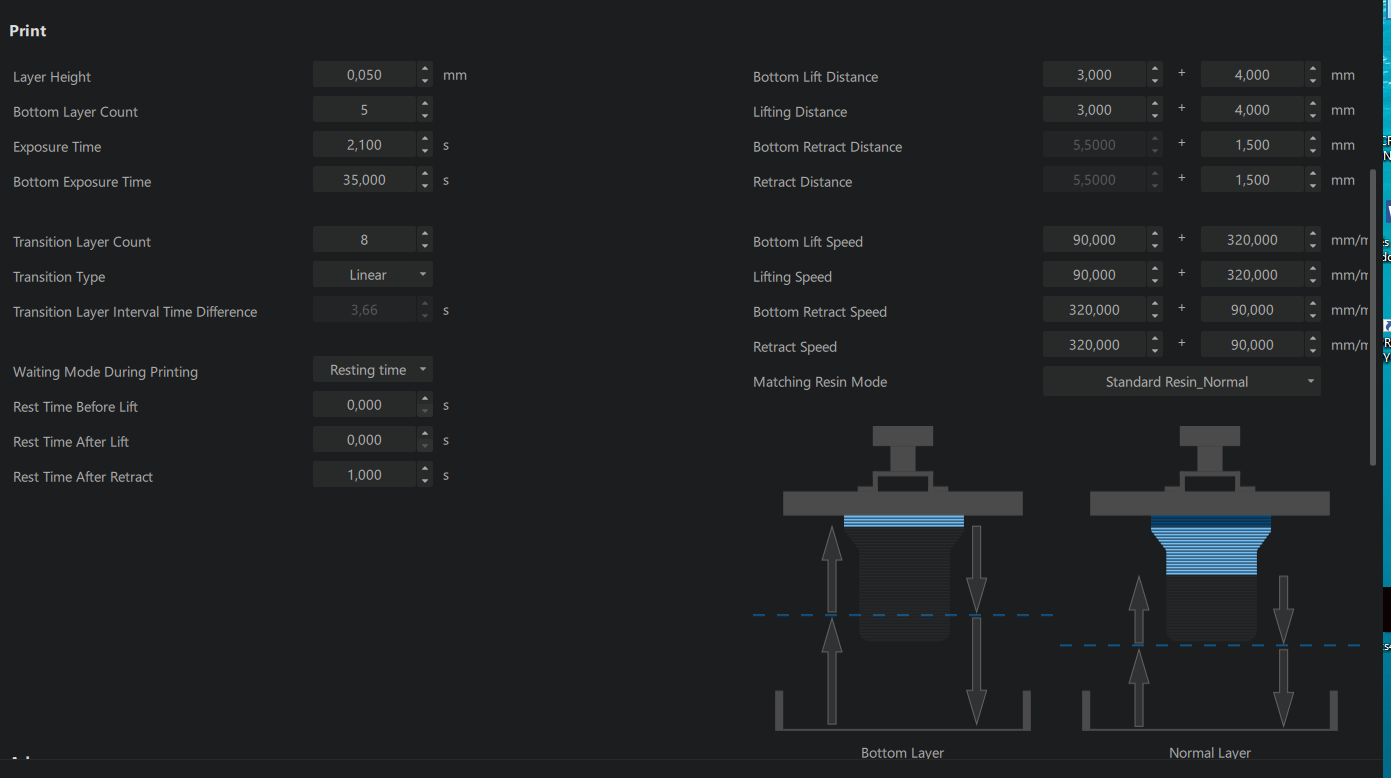Increase Rest Time After Lift with up arrow

click(x=425, y=434)
